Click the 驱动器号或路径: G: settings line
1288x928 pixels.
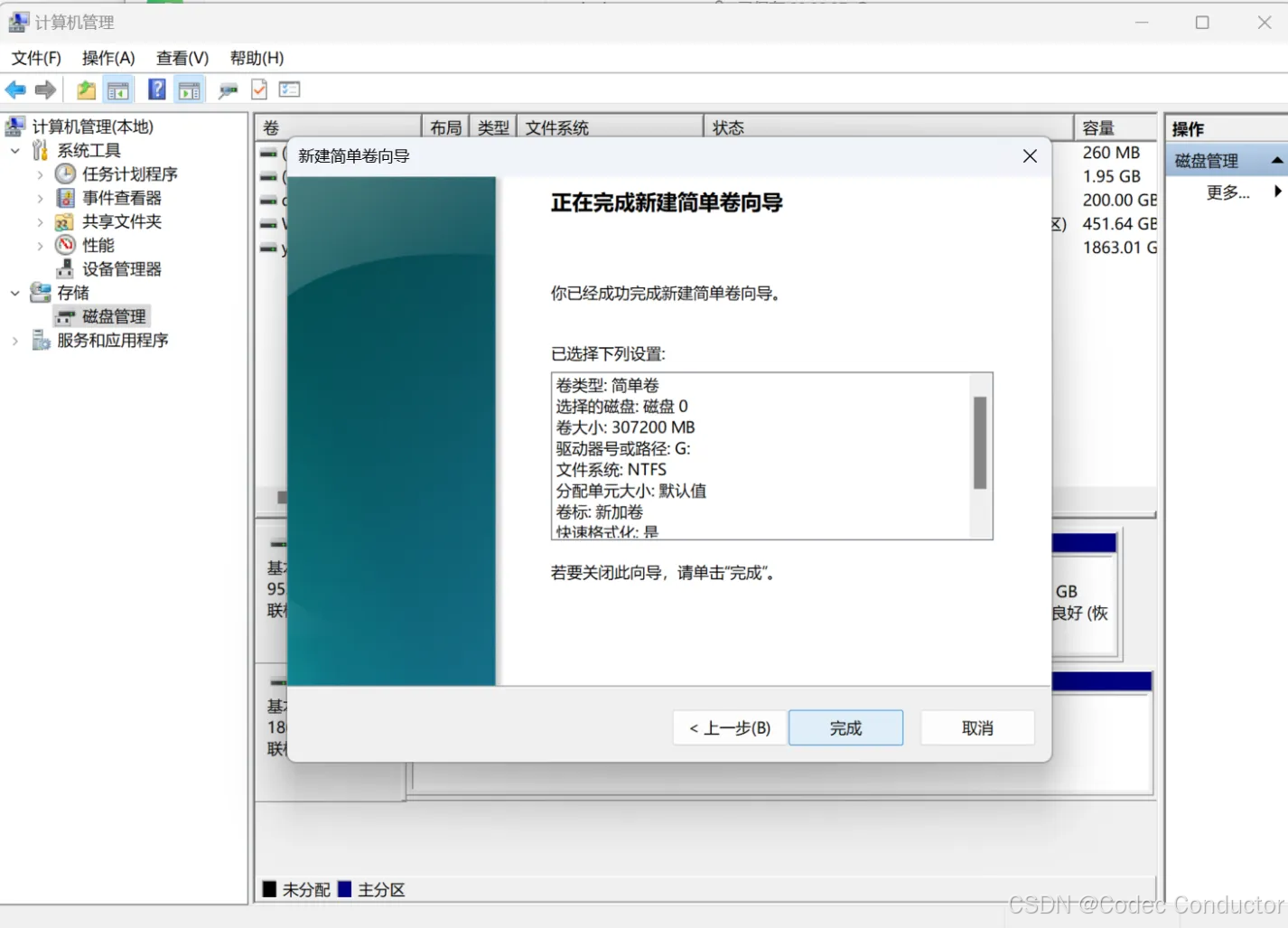coord(622,448)
